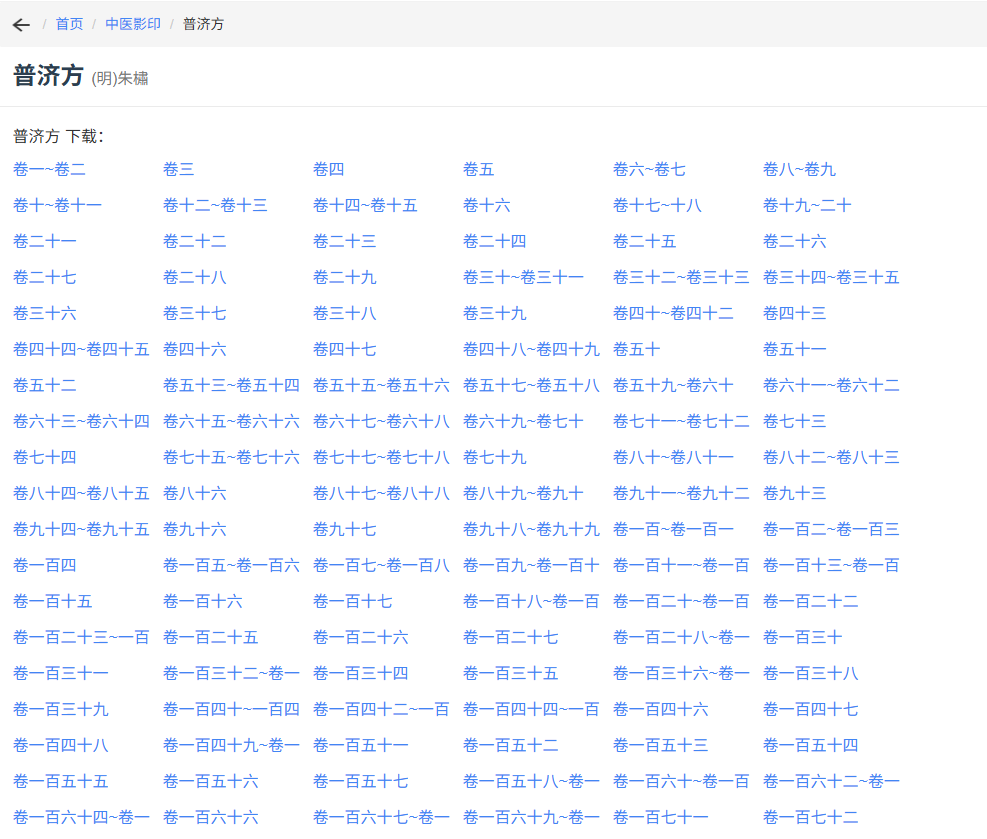
Task: Open 卷一百四 download link
Action: click(x=44, y=566)
